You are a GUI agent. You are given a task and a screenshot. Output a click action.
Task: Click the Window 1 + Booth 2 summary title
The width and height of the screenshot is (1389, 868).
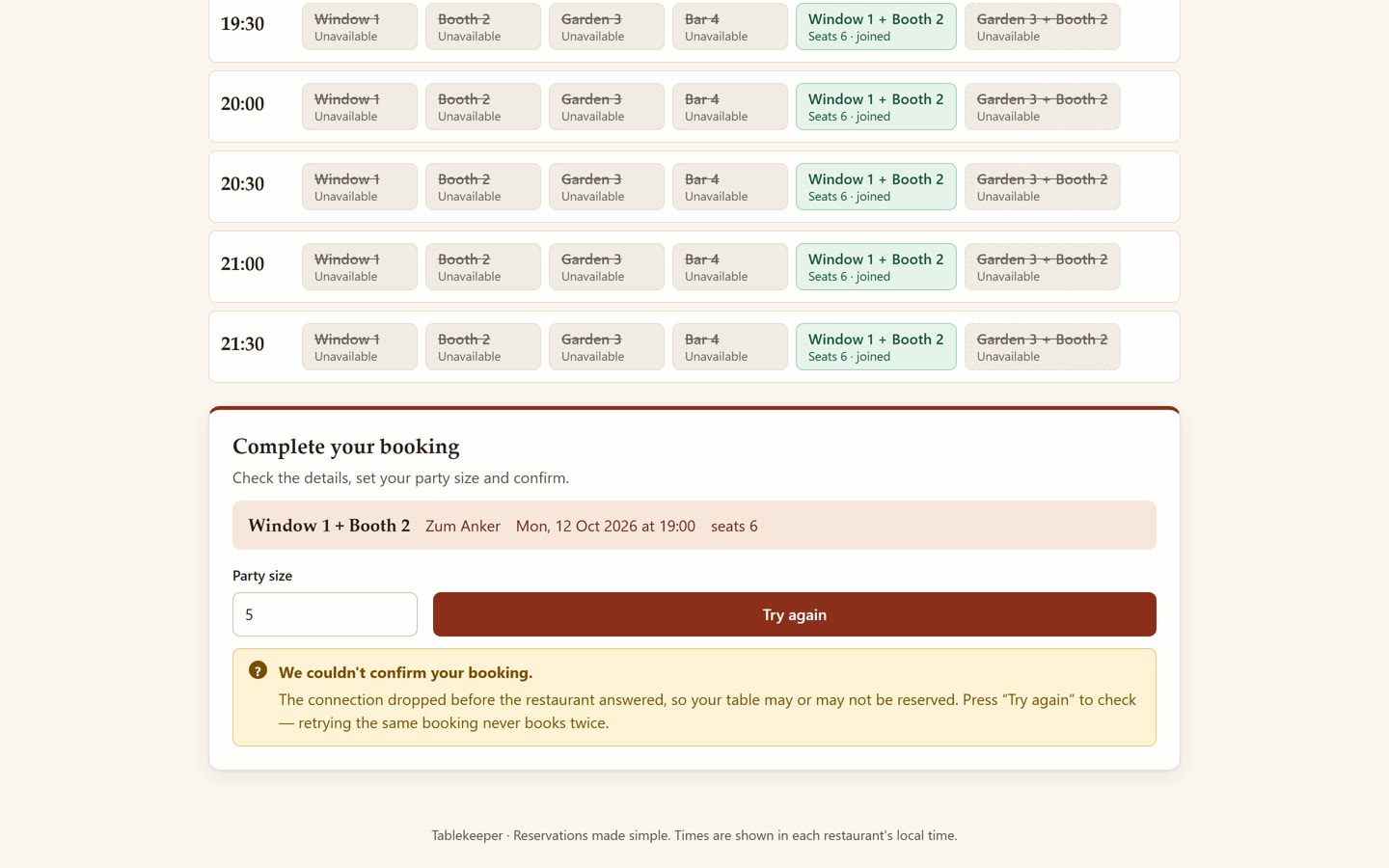click(329, 526)
